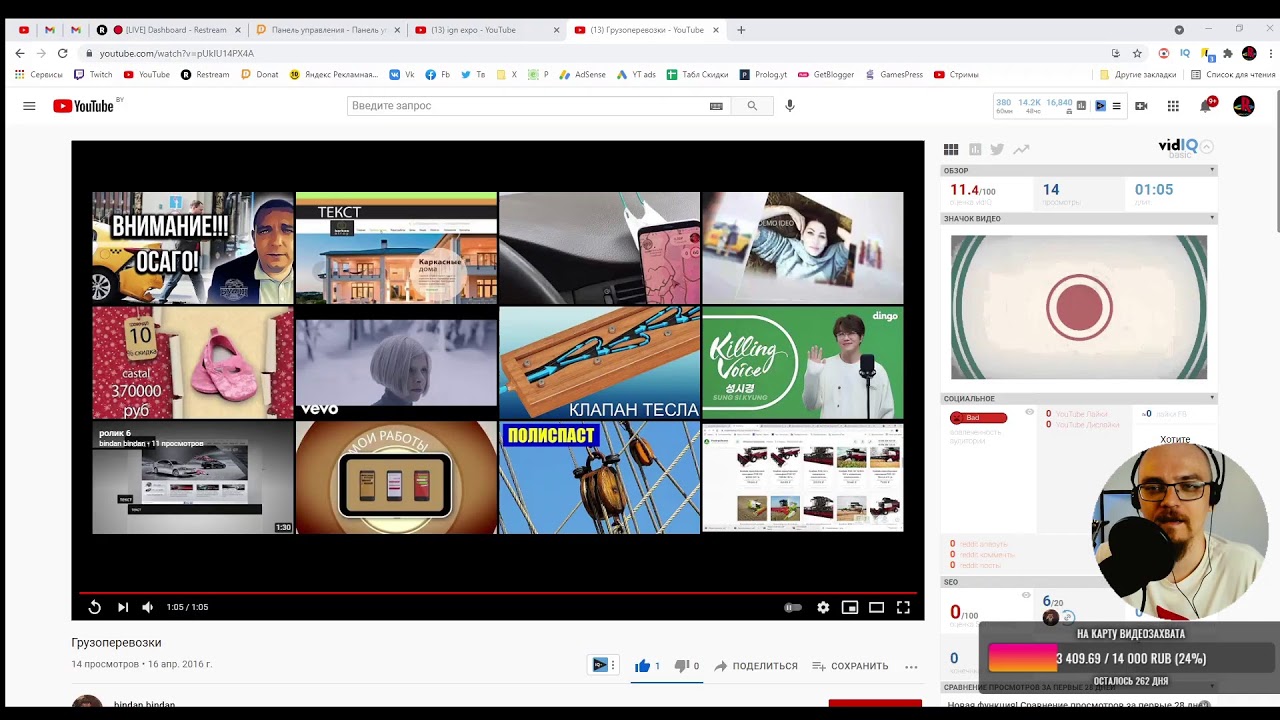Open the create video camera icon
Image resolution: width=1280 pixels, height=720 pixels.
click(x=1141, y=106)
